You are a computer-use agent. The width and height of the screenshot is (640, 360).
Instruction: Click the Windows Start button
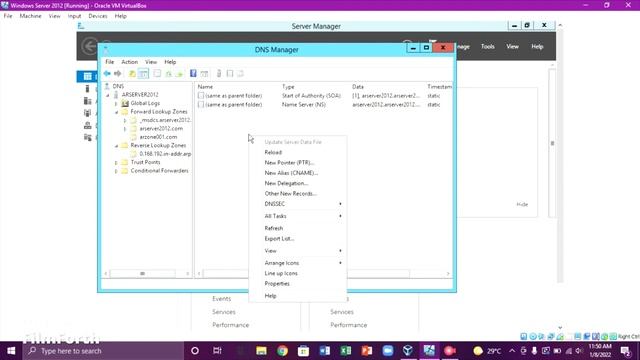(11, 351)
